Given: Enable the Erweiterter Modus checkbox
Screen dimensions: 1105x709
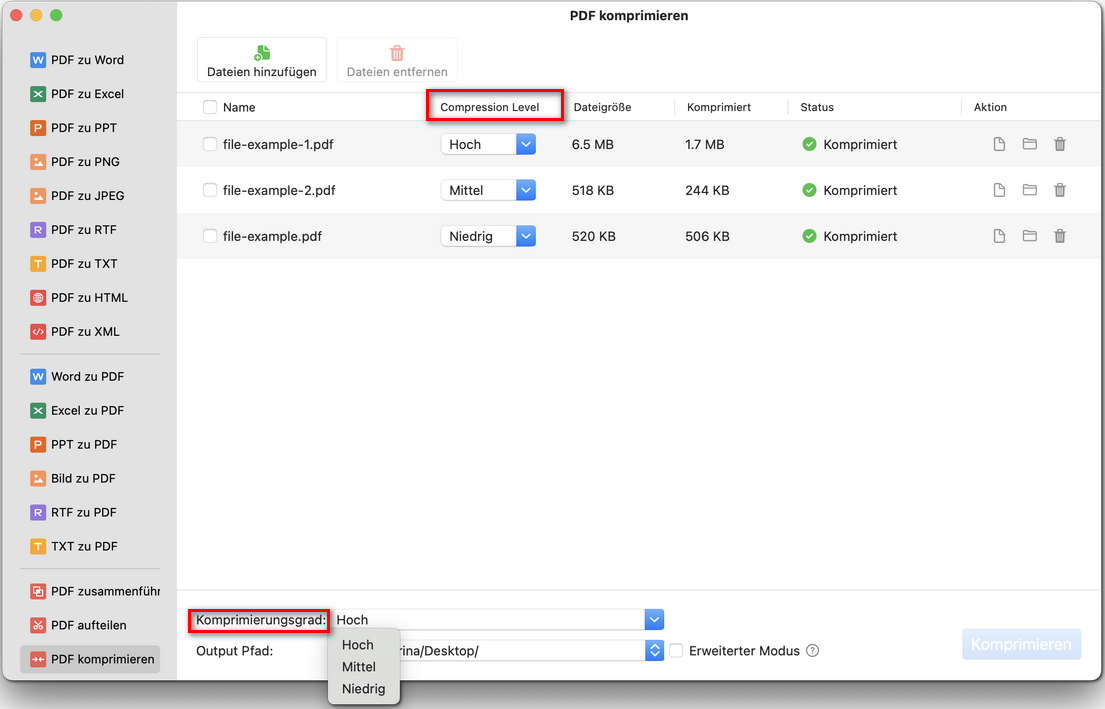Looking at the screenshot, I should [x=677, y=651].
